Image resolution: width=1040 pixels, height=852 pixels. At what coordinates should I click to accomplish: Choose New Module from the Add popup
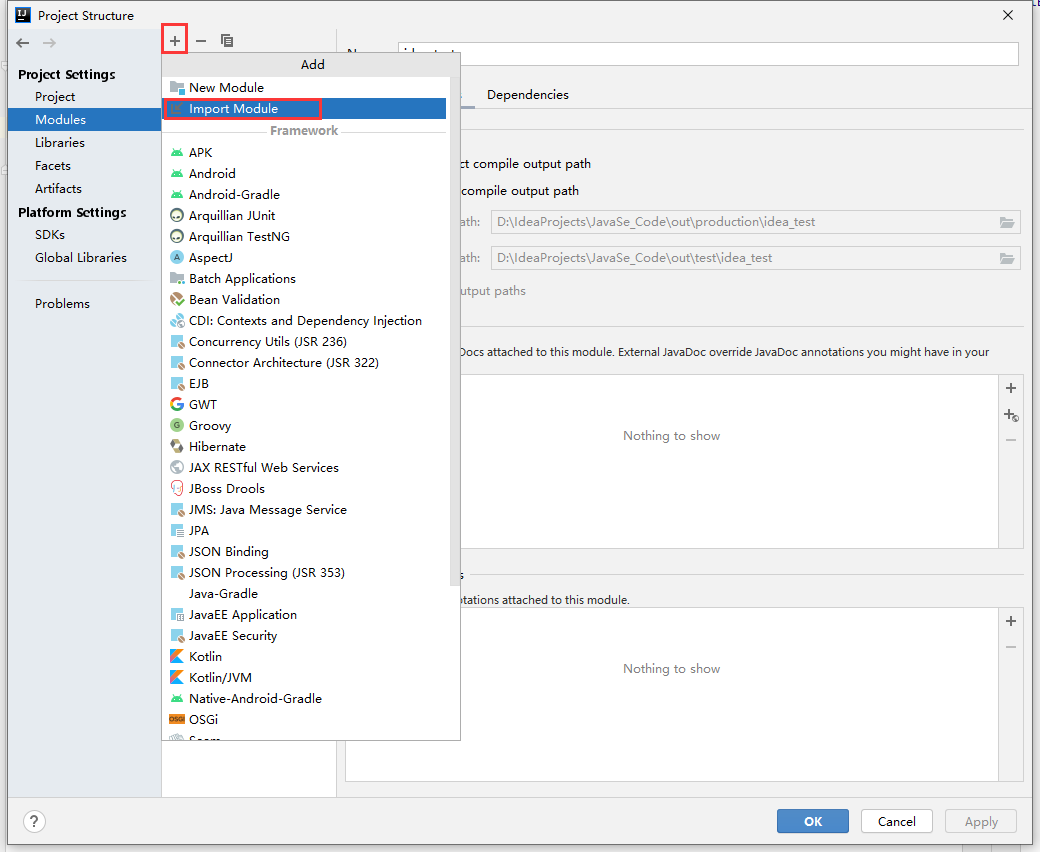[226, 88]
